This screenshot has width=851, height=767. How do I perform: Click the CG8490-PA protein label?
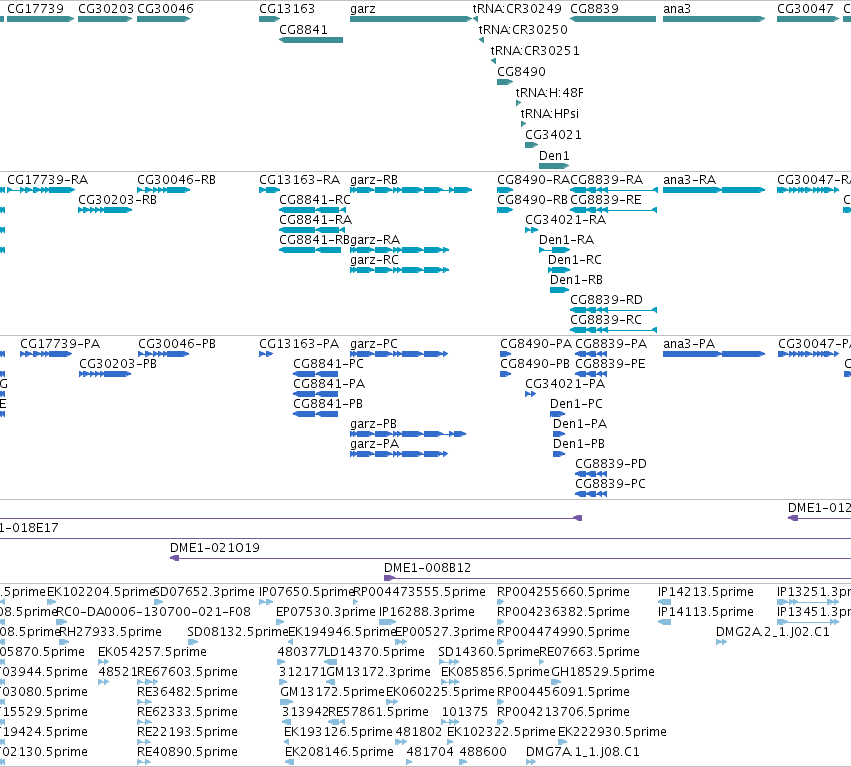[536, 344]
